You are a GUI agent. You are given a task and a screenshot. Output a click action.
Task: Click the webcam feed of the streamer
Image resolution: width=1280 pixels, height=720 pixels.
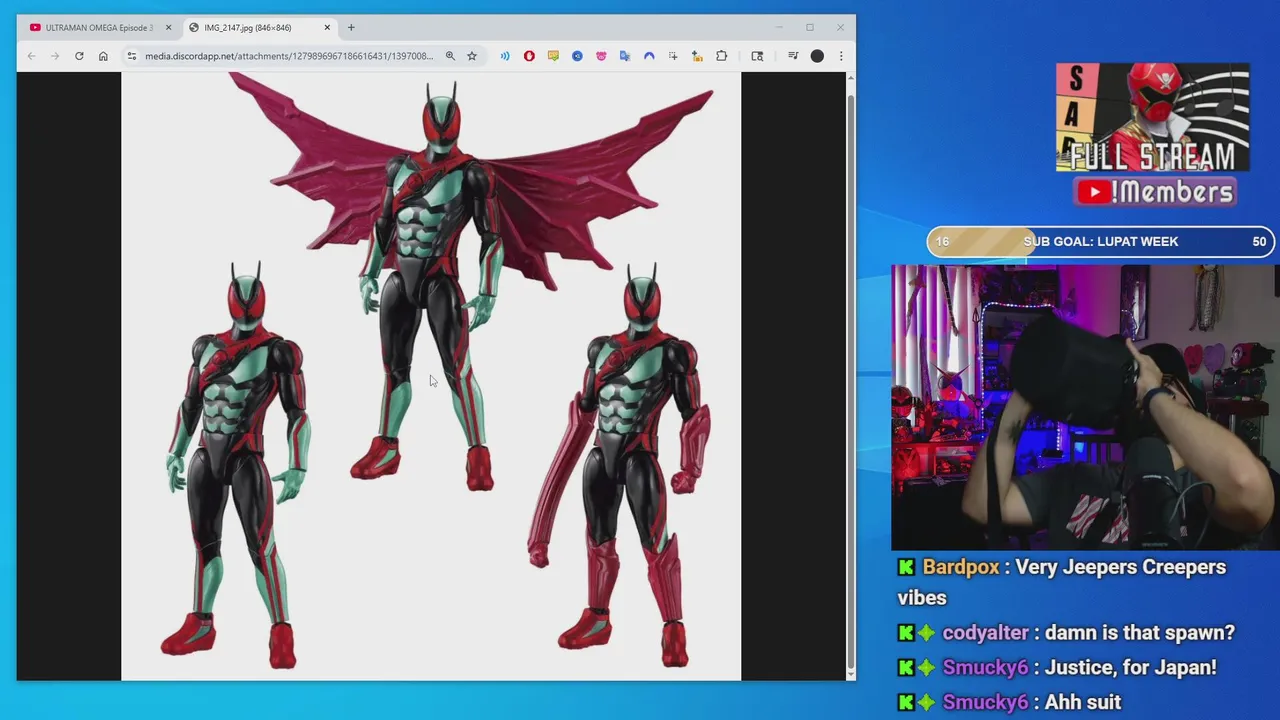[1085, 407]
